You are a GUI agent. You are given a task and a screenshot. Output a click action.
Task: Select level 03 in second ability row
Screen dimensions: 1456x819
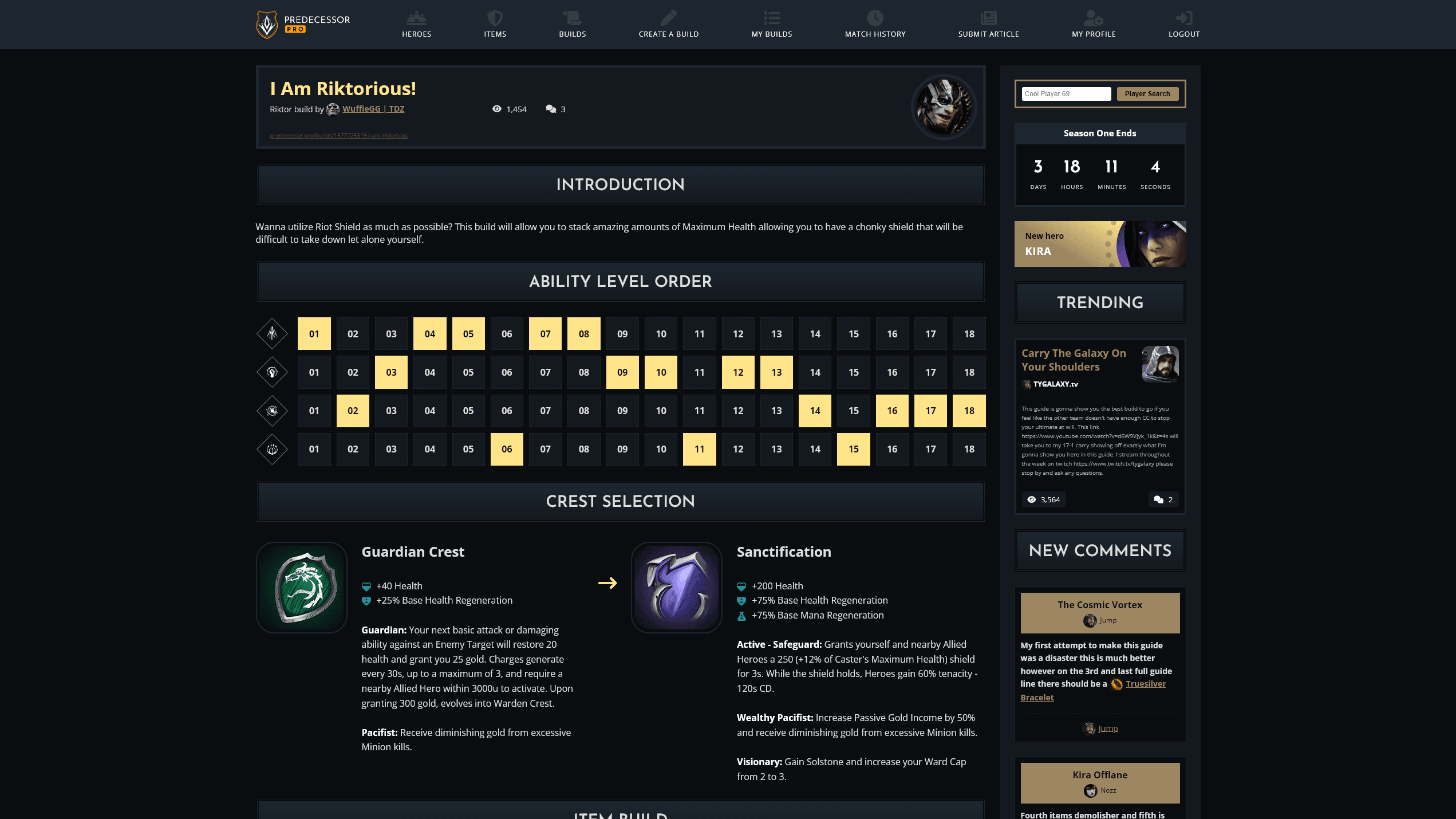391,372
